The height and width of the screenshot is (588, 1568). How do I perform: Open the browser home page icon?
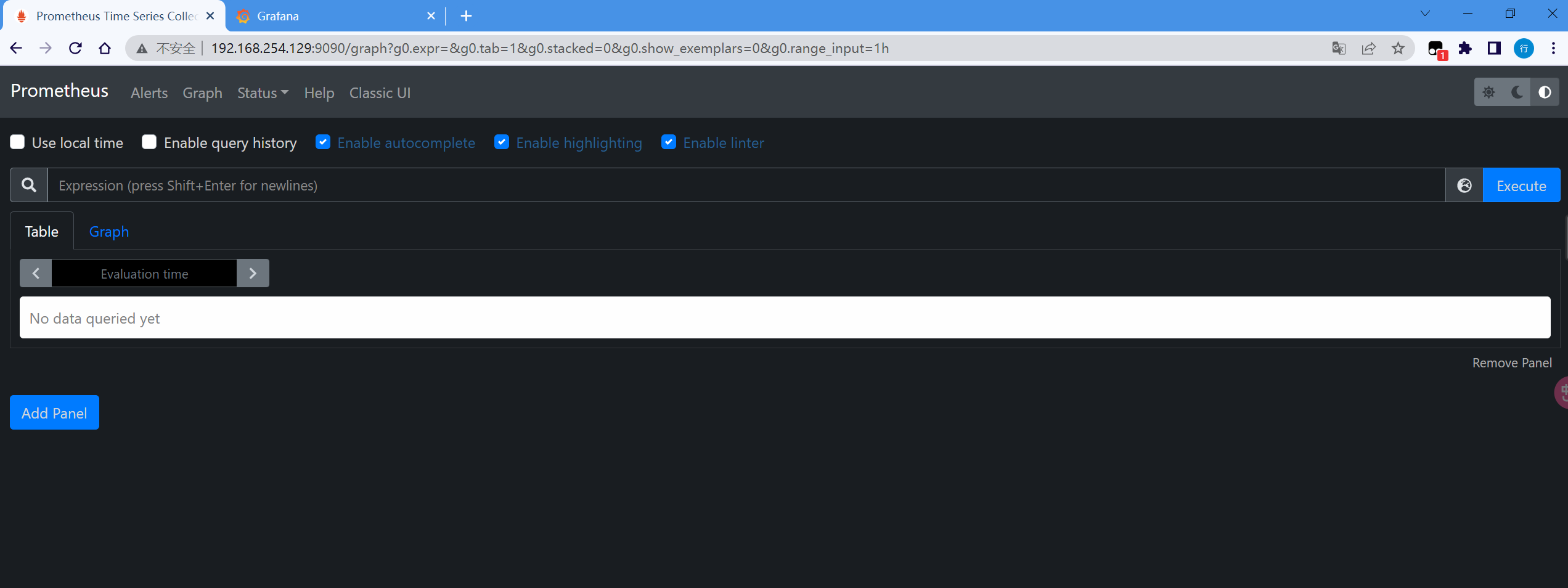(x=105, y=48)
